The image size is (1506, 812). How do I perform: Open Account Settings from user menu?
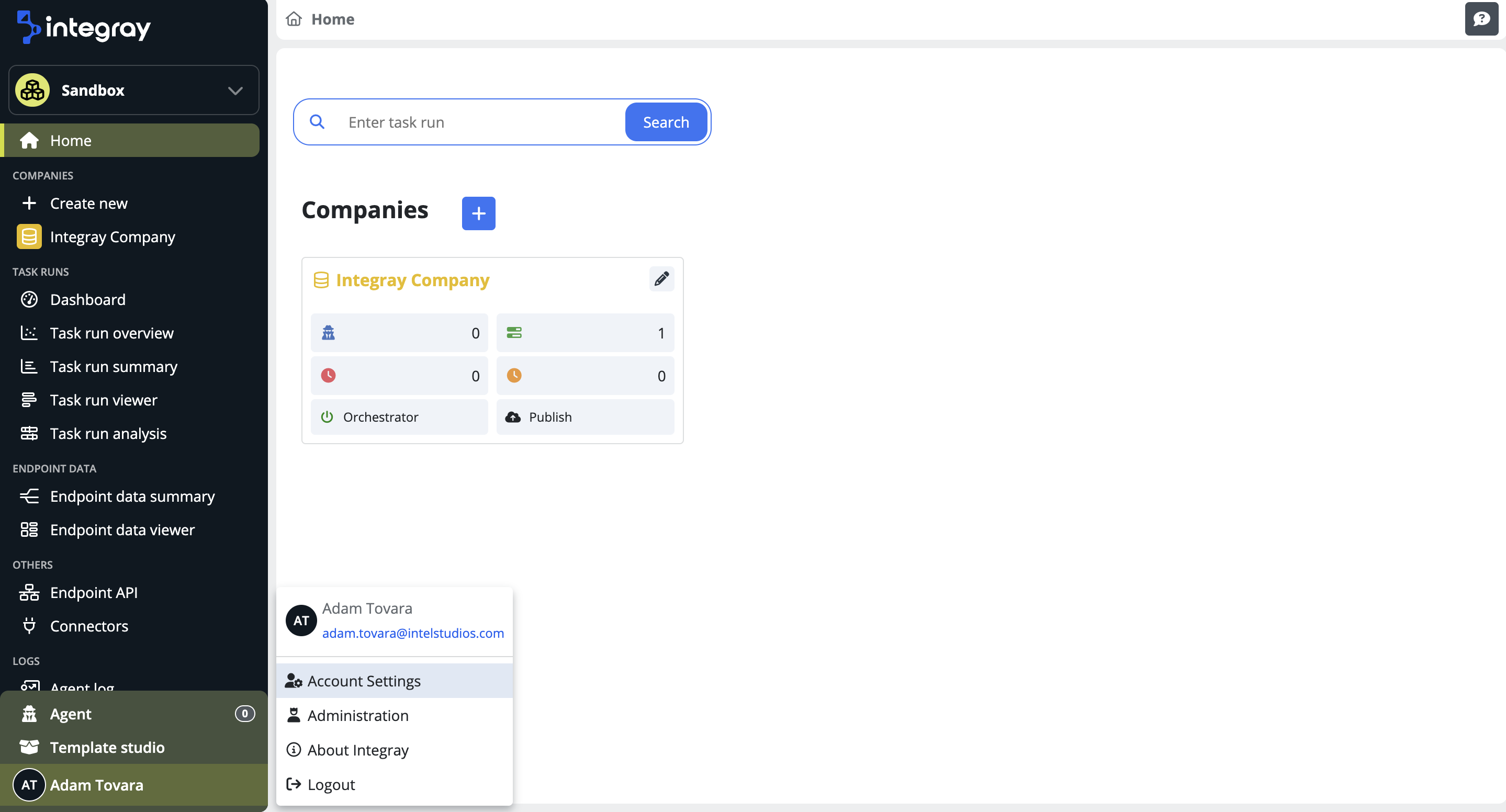coord(364,681)
